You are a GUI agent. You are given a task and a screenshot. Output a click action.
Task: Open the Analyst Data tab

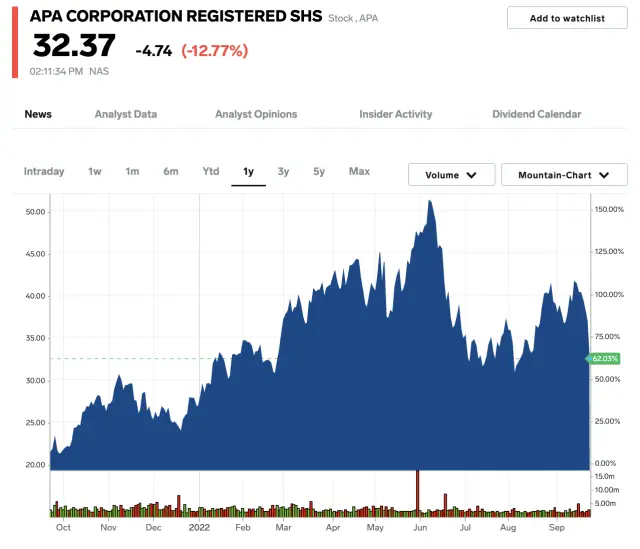(x=126, y=114)
